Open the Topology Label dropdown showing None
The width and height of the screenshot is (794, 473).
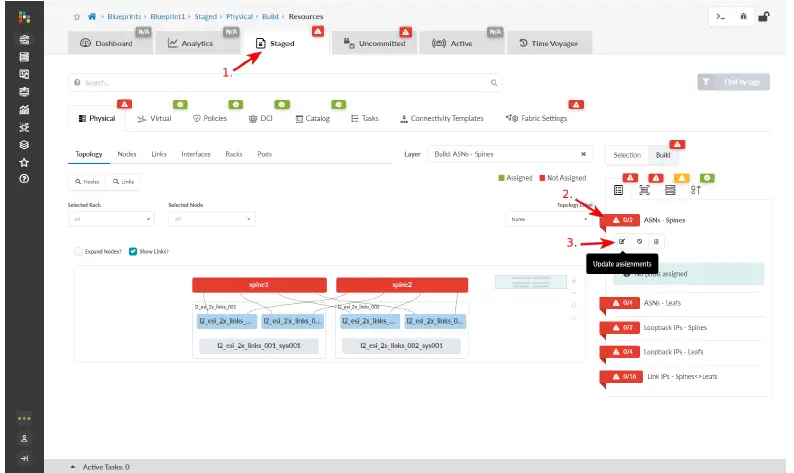click(x=548, y=219)
